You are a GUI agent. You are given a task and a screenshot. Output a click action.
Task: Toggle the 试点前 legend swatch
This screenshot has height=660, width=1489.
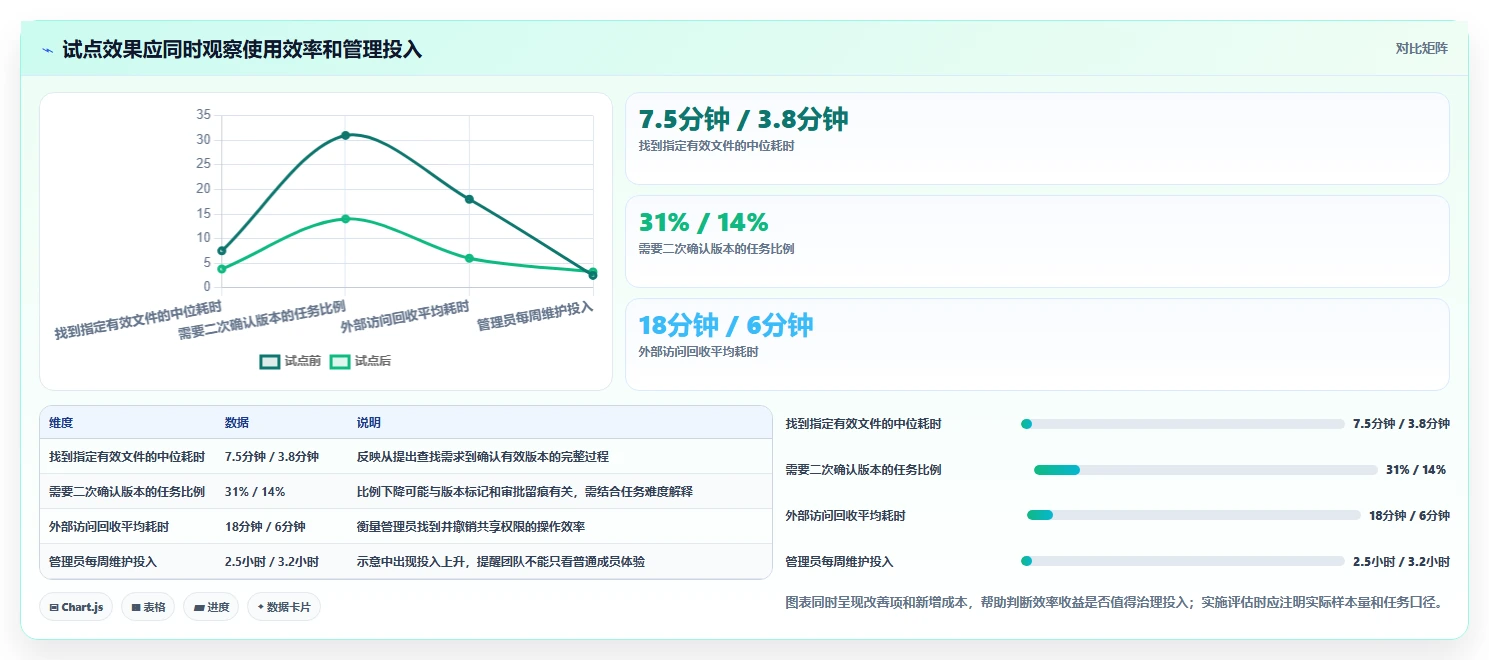pyautogui.click(x=269, y=361)
